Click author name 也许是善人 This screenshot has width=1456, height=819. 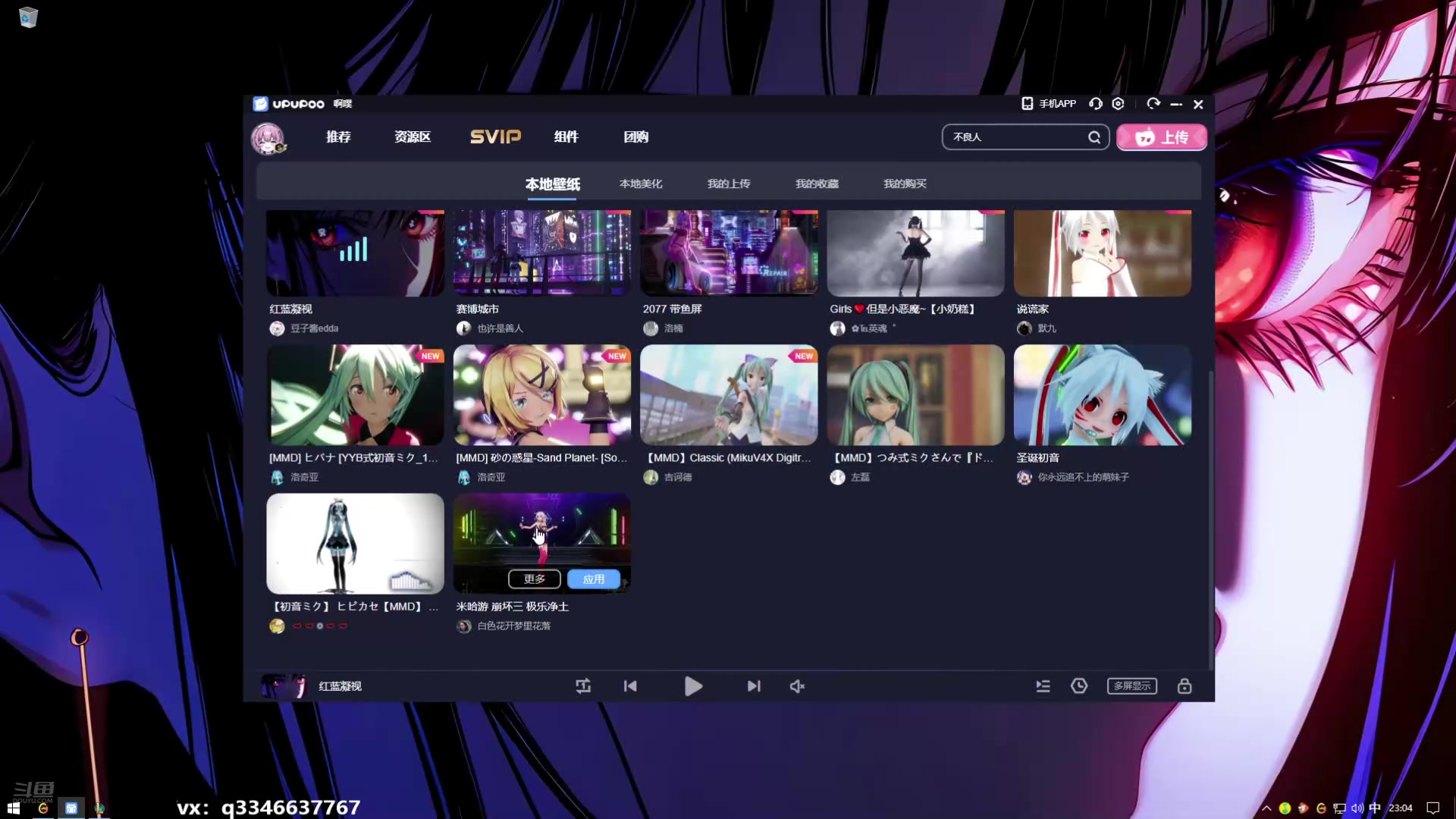point(500,328)
